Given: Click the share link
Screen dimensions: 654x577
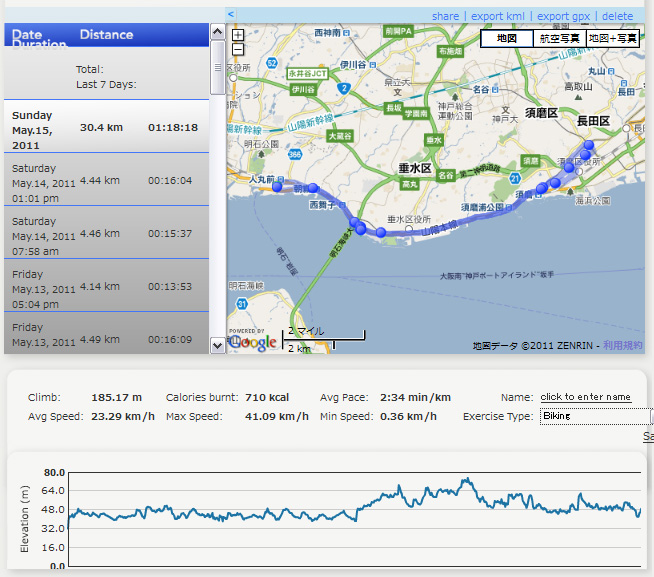Looking at the screenshot, I should tap(445, 16).
